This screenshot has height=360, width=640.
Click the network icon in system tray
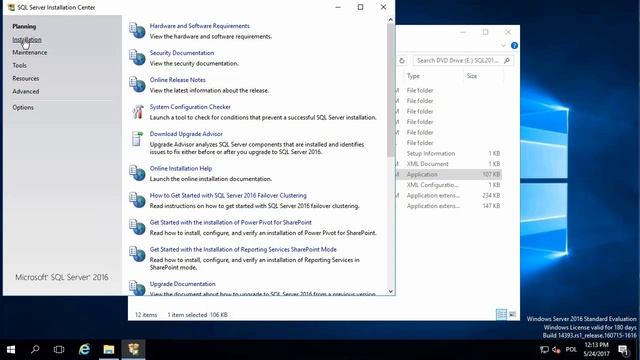pyautogui.click(x=544, y=350)
